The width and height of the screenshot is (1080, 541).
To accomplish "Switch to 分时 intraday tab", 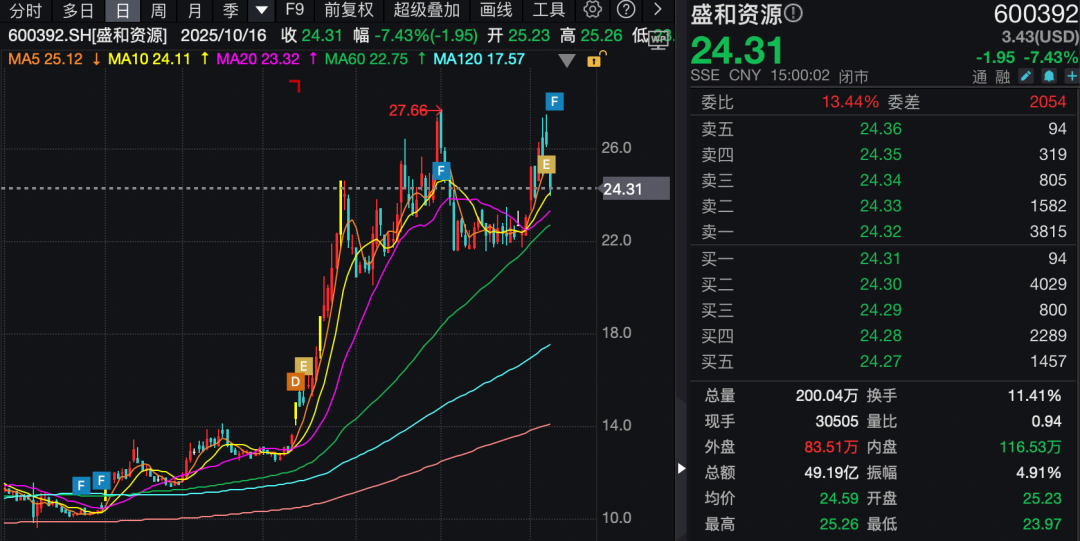I will click(25, 10).
